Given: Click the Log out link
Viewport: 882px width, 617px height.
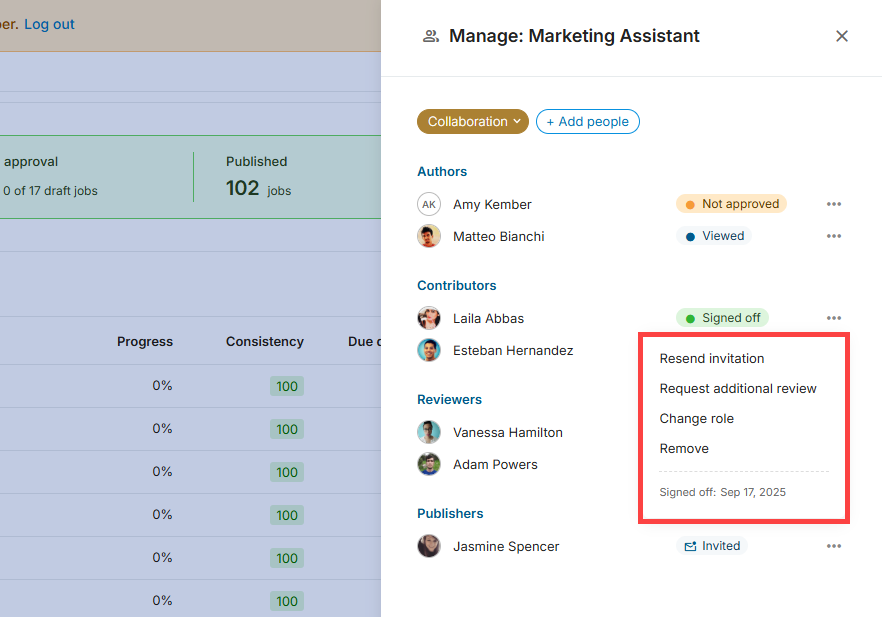Looking at the screenshot, I should click(47, 23).
